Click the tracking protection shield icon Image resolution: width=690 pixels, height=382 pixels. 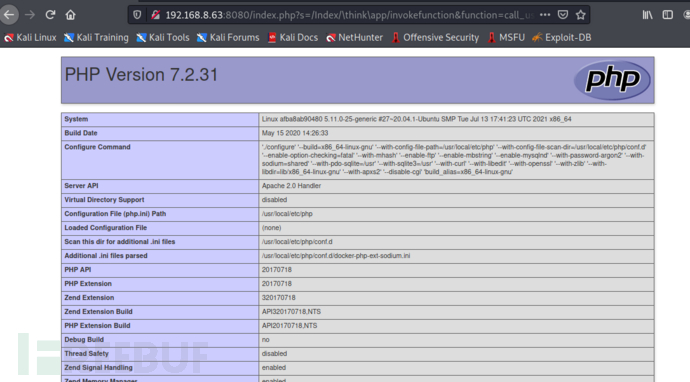[x=137, y=15]
